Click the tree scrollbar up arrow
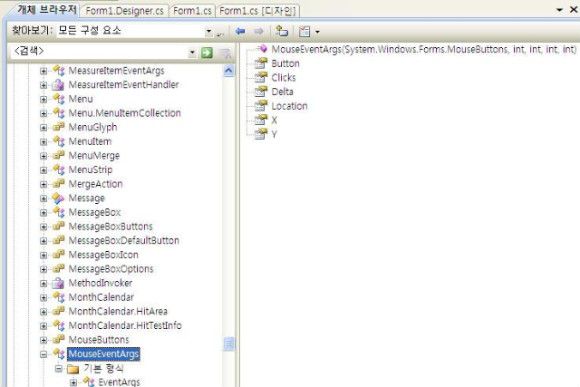Image resolution: width=580 pixels, height=387 pixels. click(x=229, y=70)
